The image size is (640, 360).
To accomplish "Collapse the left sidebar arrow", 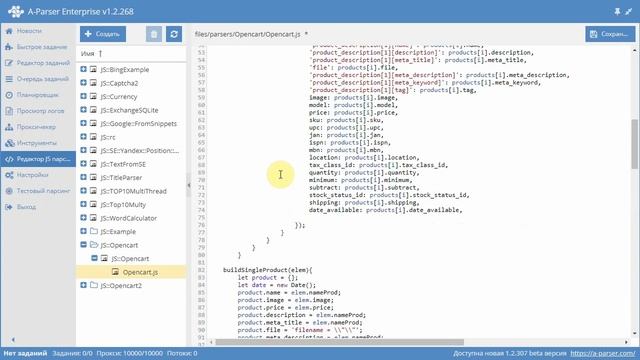I will pyautogui.click(x=13, y=340).
